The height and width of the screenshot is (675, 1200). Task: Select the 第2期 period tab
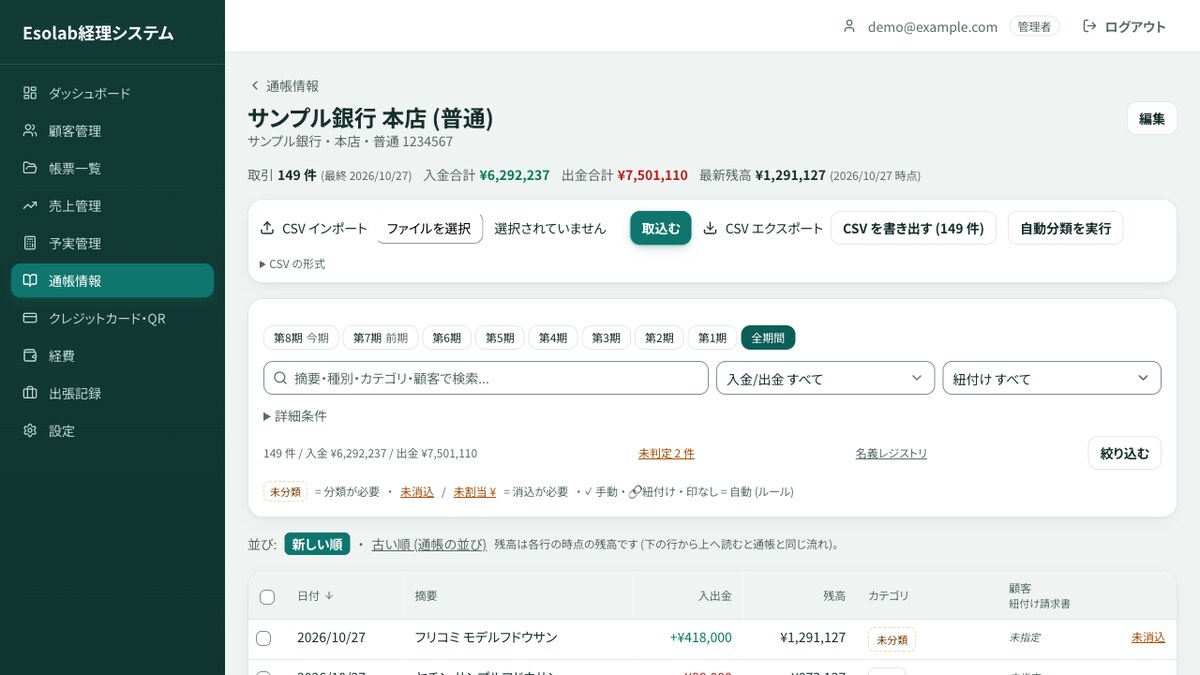[659, 338]
